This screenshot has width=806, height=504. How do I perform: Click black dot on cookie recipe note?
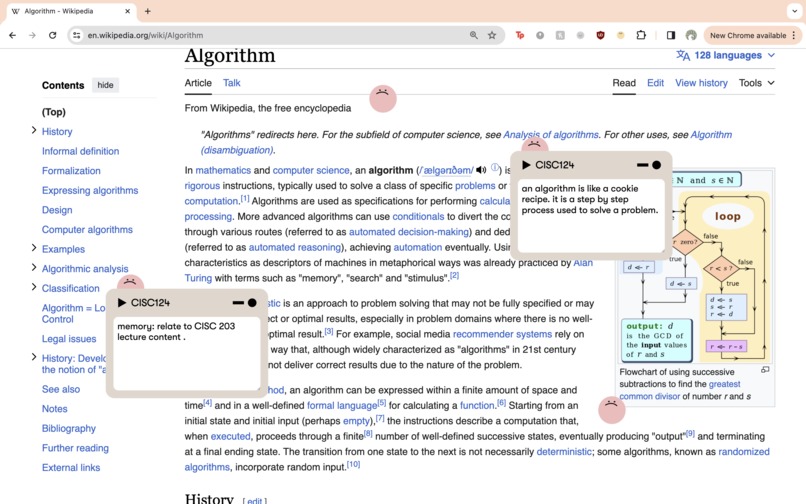click(656, 165)
